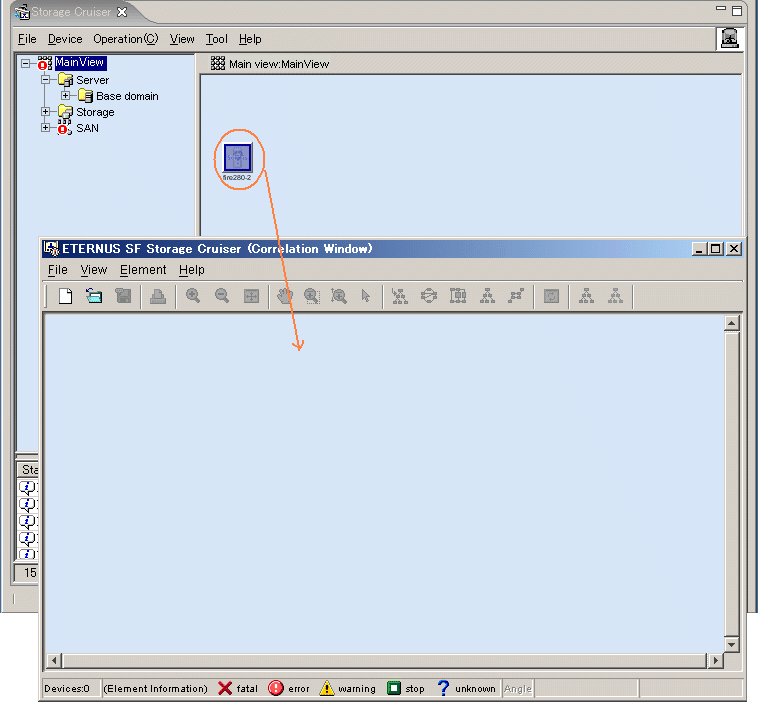Click the (Element Information) status text
Image resolution: width=758 pixels, height=702 pixels.
(155, 688)
